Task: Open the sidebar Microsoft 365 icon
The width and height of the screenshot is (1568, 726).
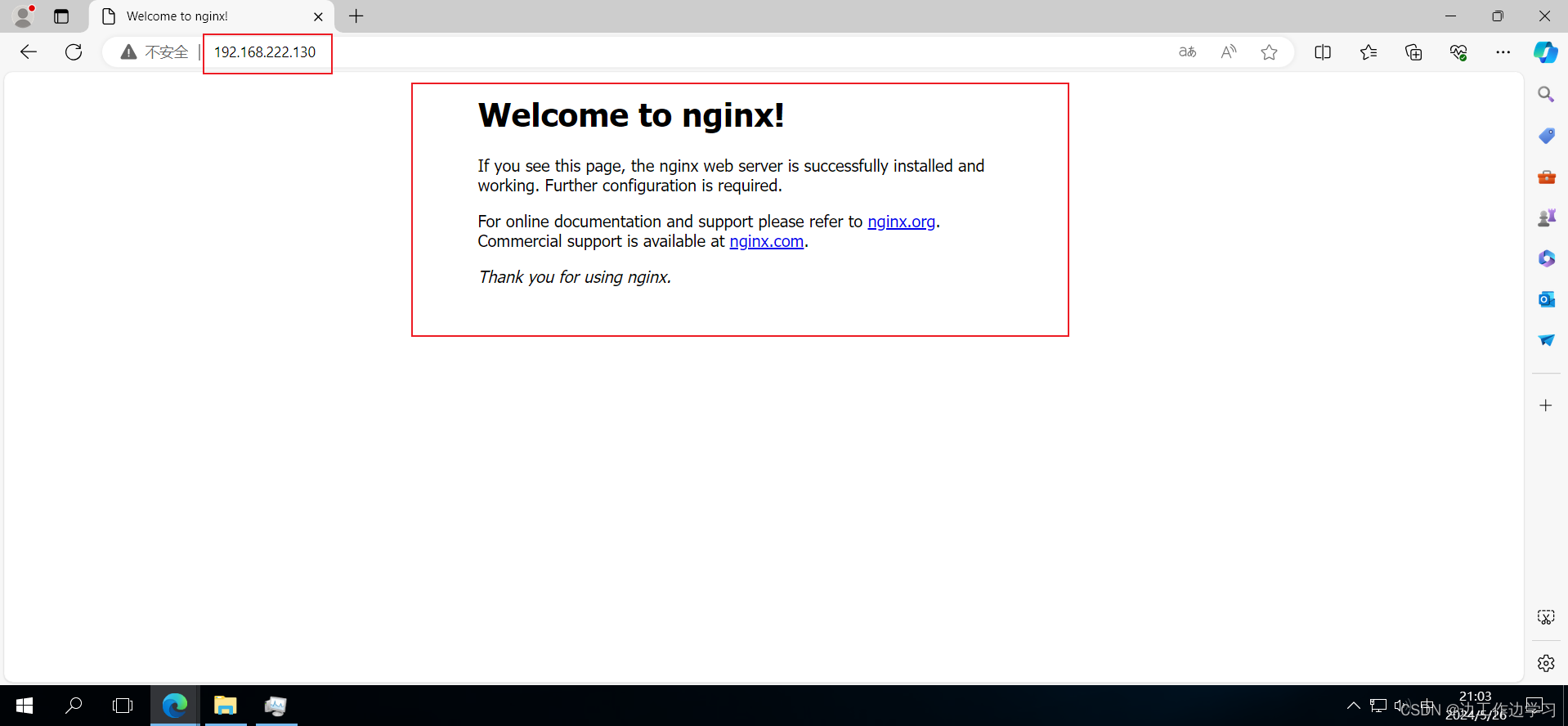Action: click(x=1546, y=258)
